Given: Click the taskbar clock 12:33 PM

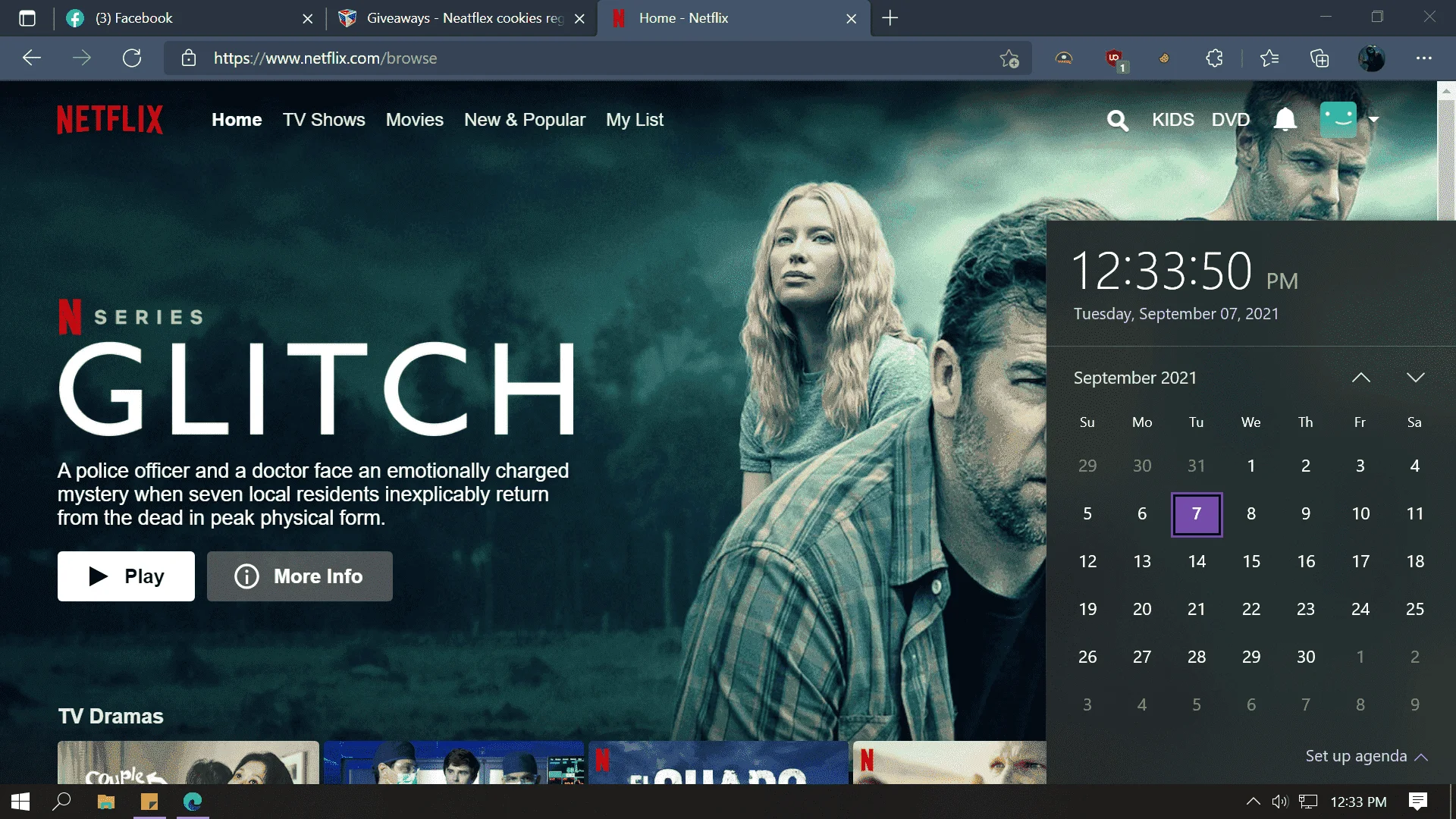Looking at the screenshot, I should coord(1358,802).
